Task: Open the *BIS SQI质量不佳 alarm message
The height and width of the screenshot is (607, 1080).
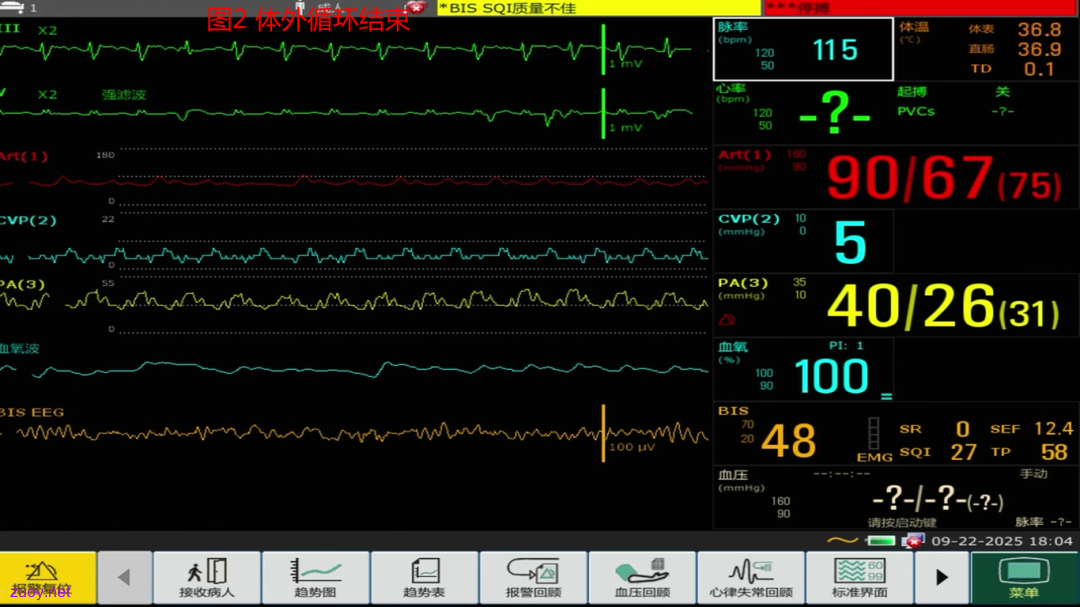Action: [599, 8]
